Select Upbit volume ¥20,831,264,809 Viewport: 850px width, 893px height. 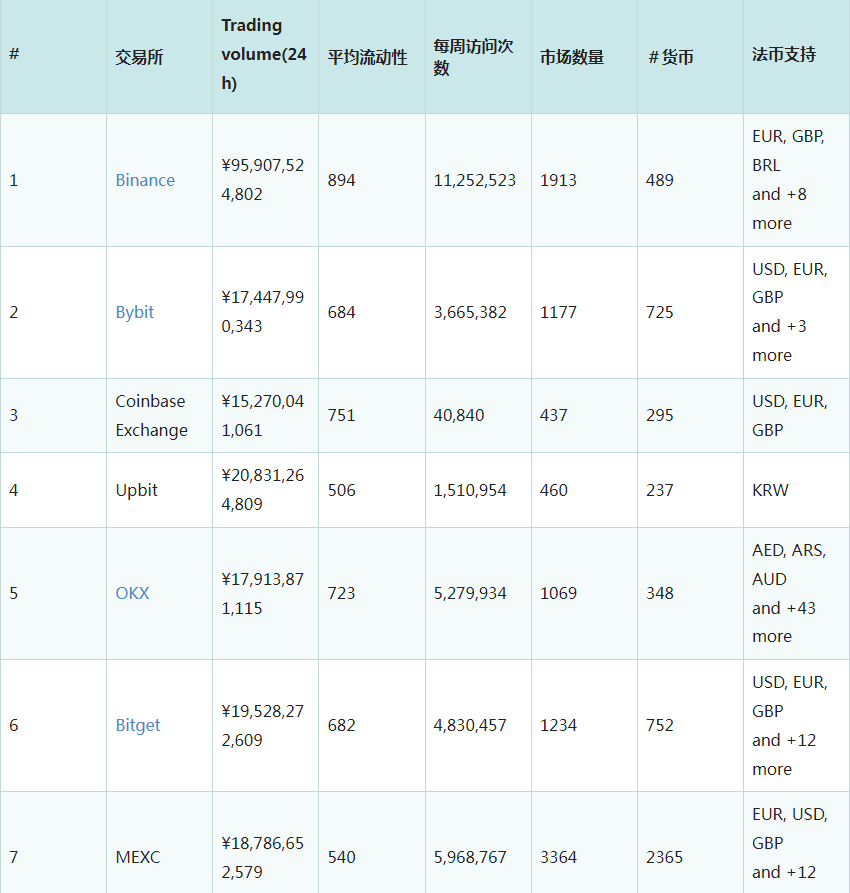(263, 489)
